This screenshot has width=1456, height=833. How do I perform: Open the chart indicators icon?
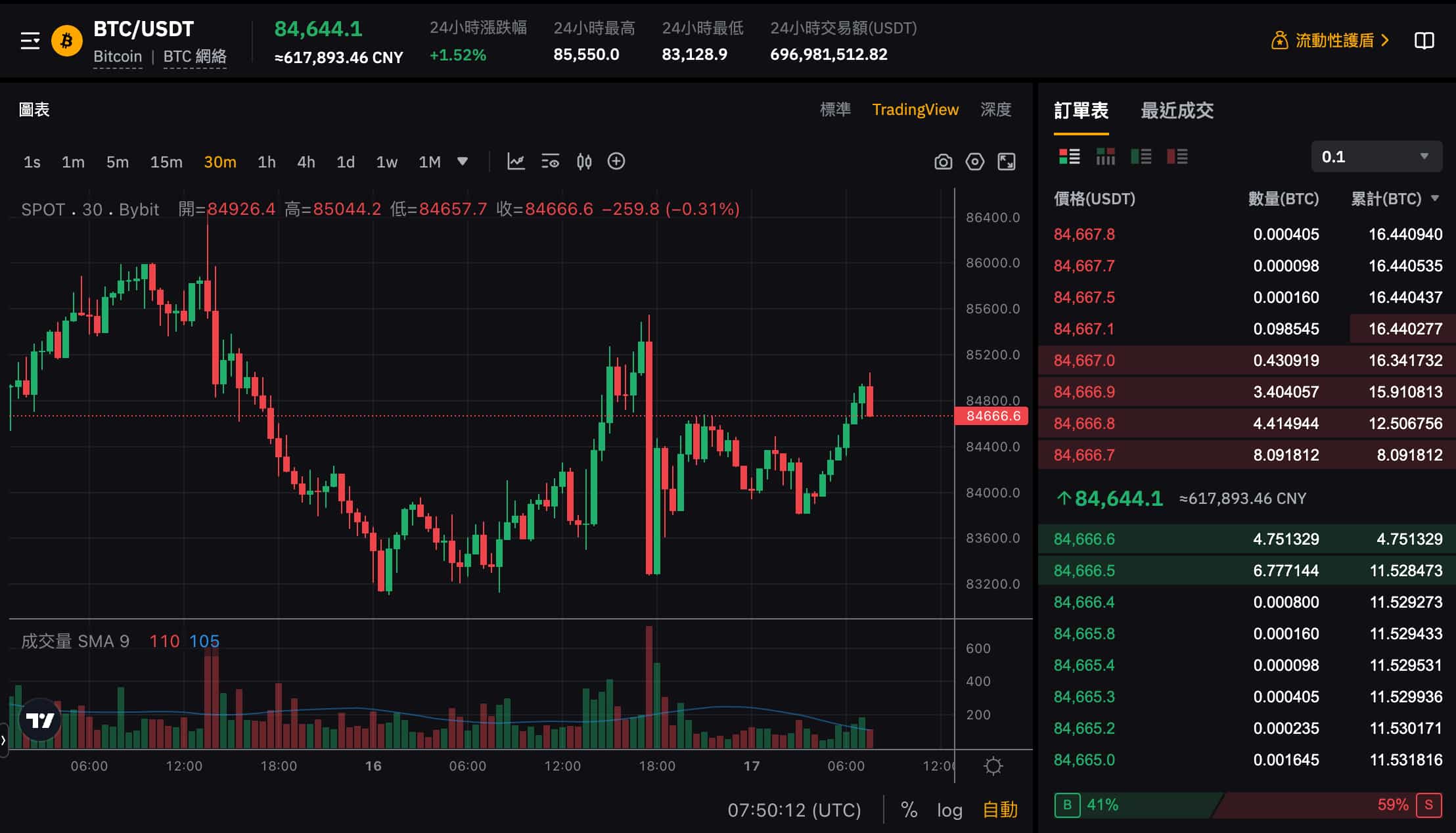tap(516, 162)
